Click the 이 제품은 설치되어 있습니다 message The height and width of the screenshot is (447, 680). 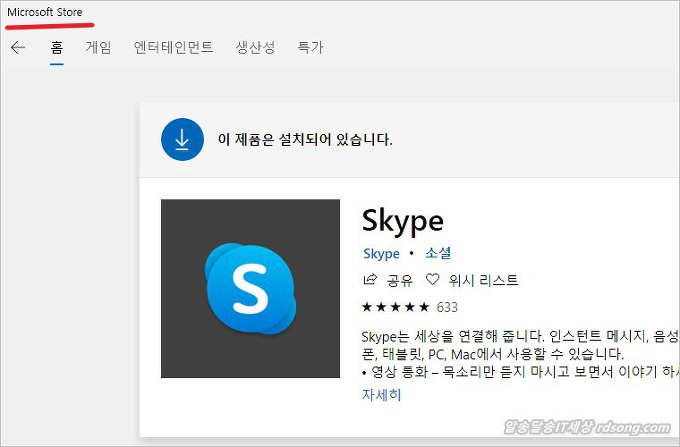(305, 140)
